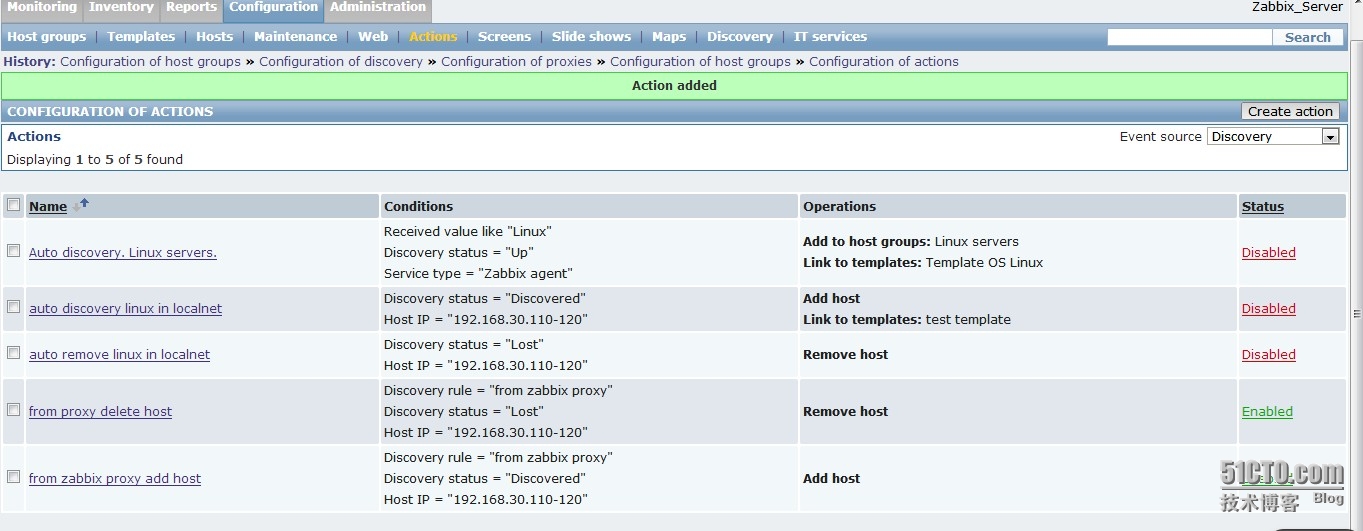Go to Templates submenu item
Image resolution: width=1363 pixels, height=531 pixels.
[x=141, y=37]
